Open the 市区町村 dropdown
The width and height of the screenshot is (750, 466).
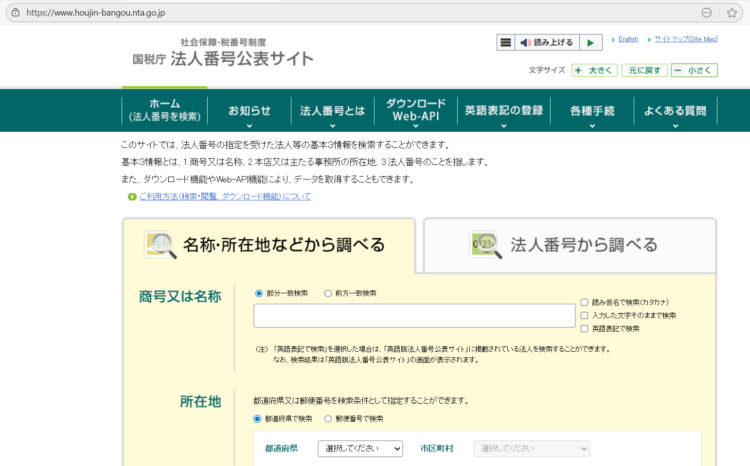[x=531, y=448]
